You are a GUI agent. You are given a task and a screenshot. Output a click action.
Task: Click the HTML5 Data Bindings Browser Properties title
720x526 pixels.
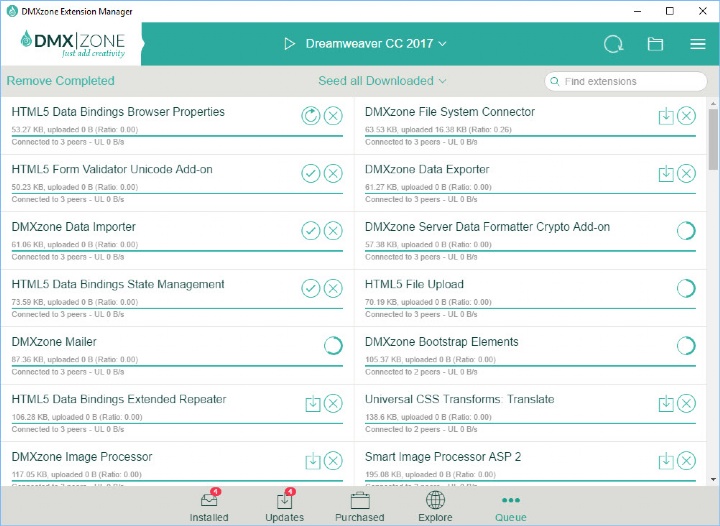(118, 112)
